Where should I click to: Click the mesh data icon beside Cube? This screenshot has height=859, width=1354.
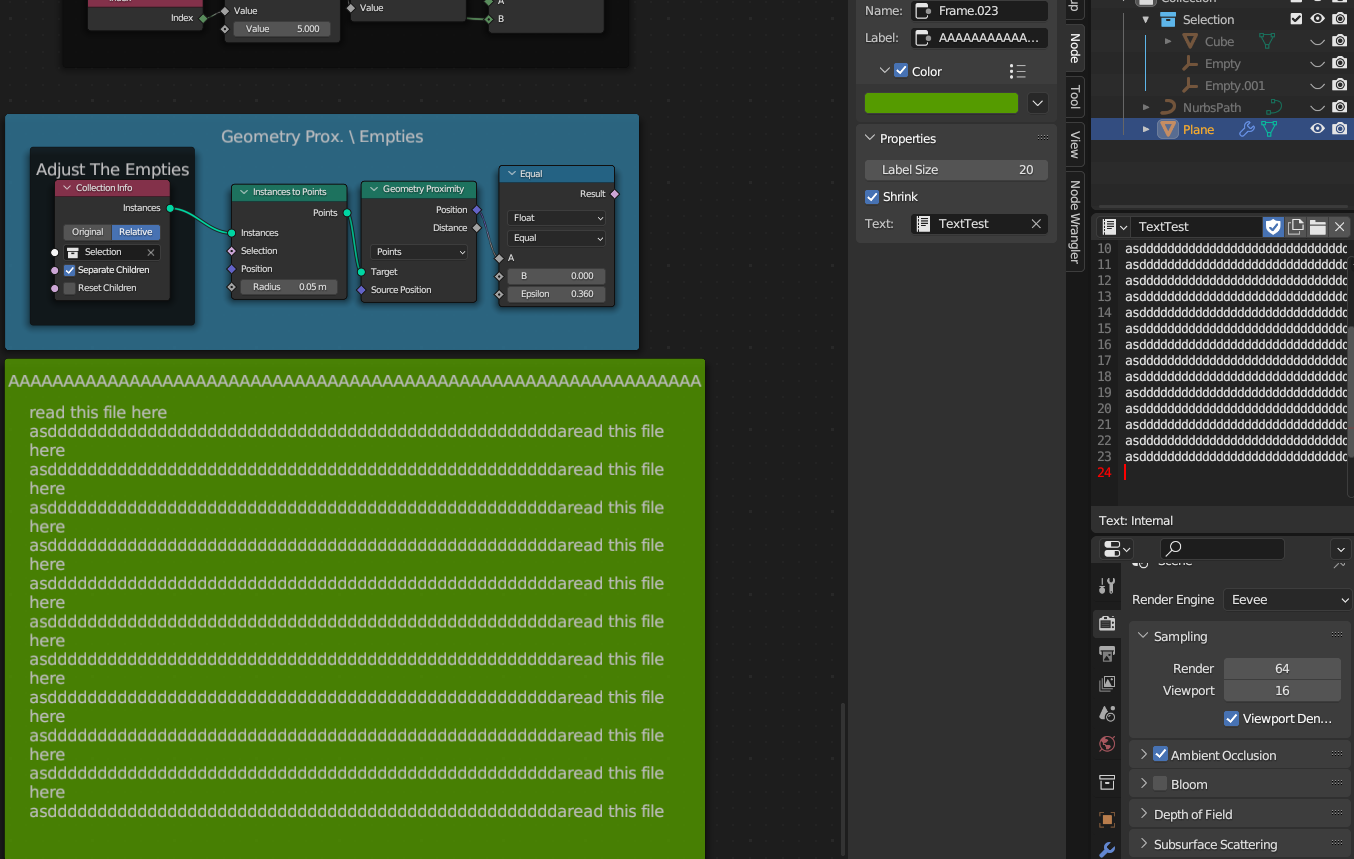pyautogui.click(x=1267, y=41)
